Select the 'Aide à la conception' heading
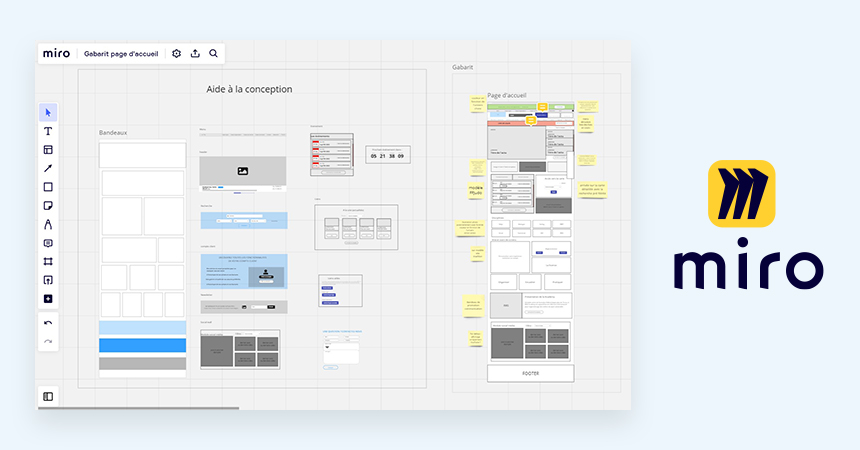Image resolution: width=860 pixels, height=450 pixels. (249, 89)
